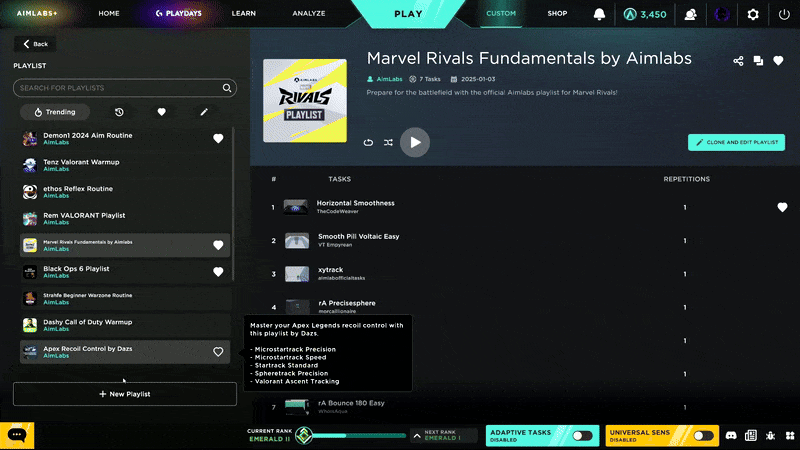
Task: Start the playlist with the play button
Action: click(415, 142)
